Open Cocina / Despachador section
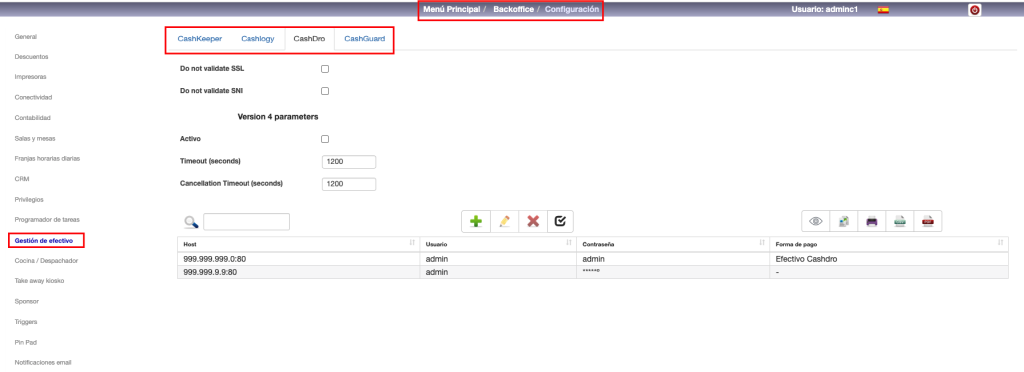Screen dimensions: 1024x372 46,260
